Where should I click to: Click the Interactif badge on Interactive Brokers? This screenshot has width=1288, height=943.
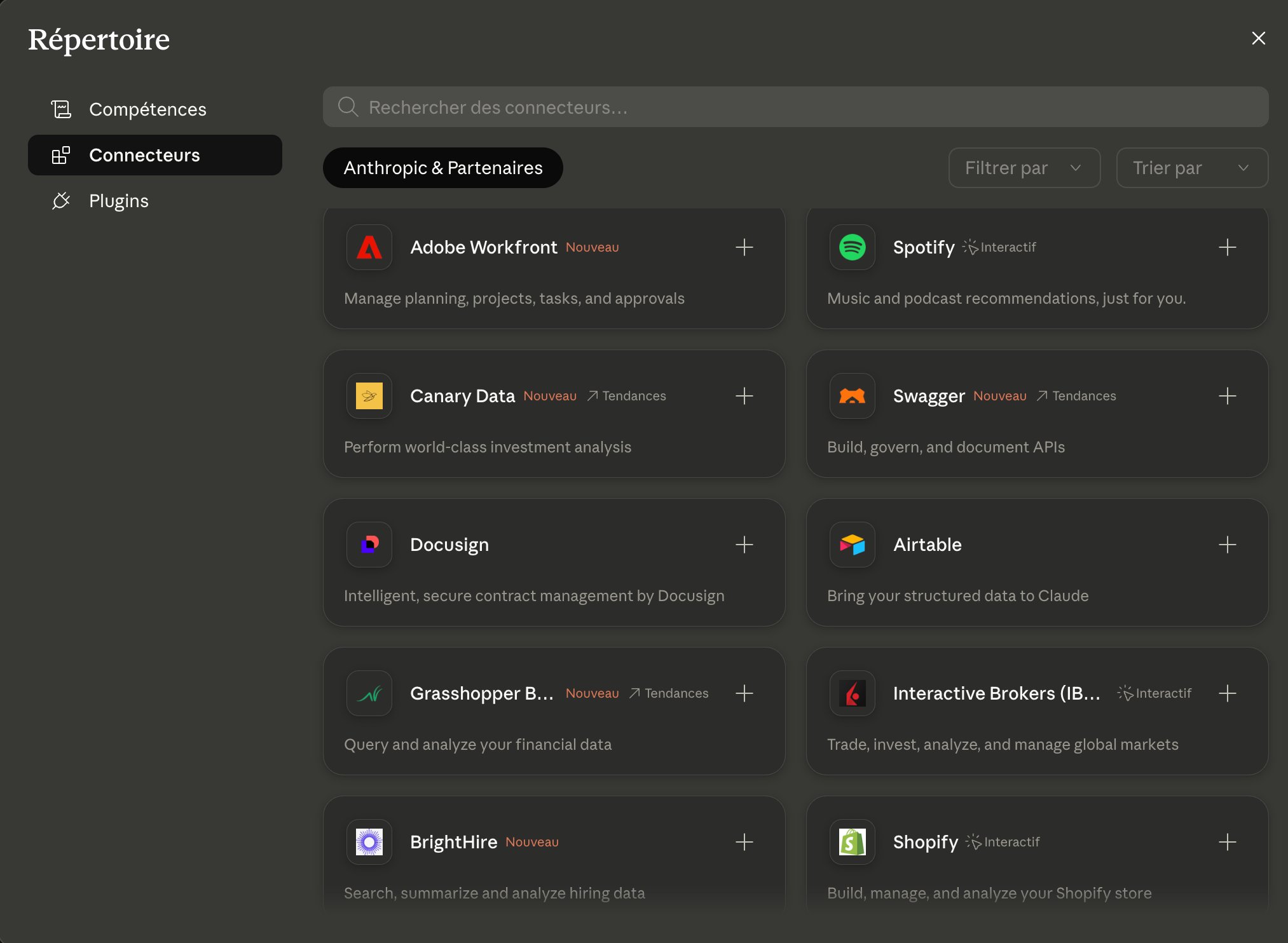tap(1154, 693)
